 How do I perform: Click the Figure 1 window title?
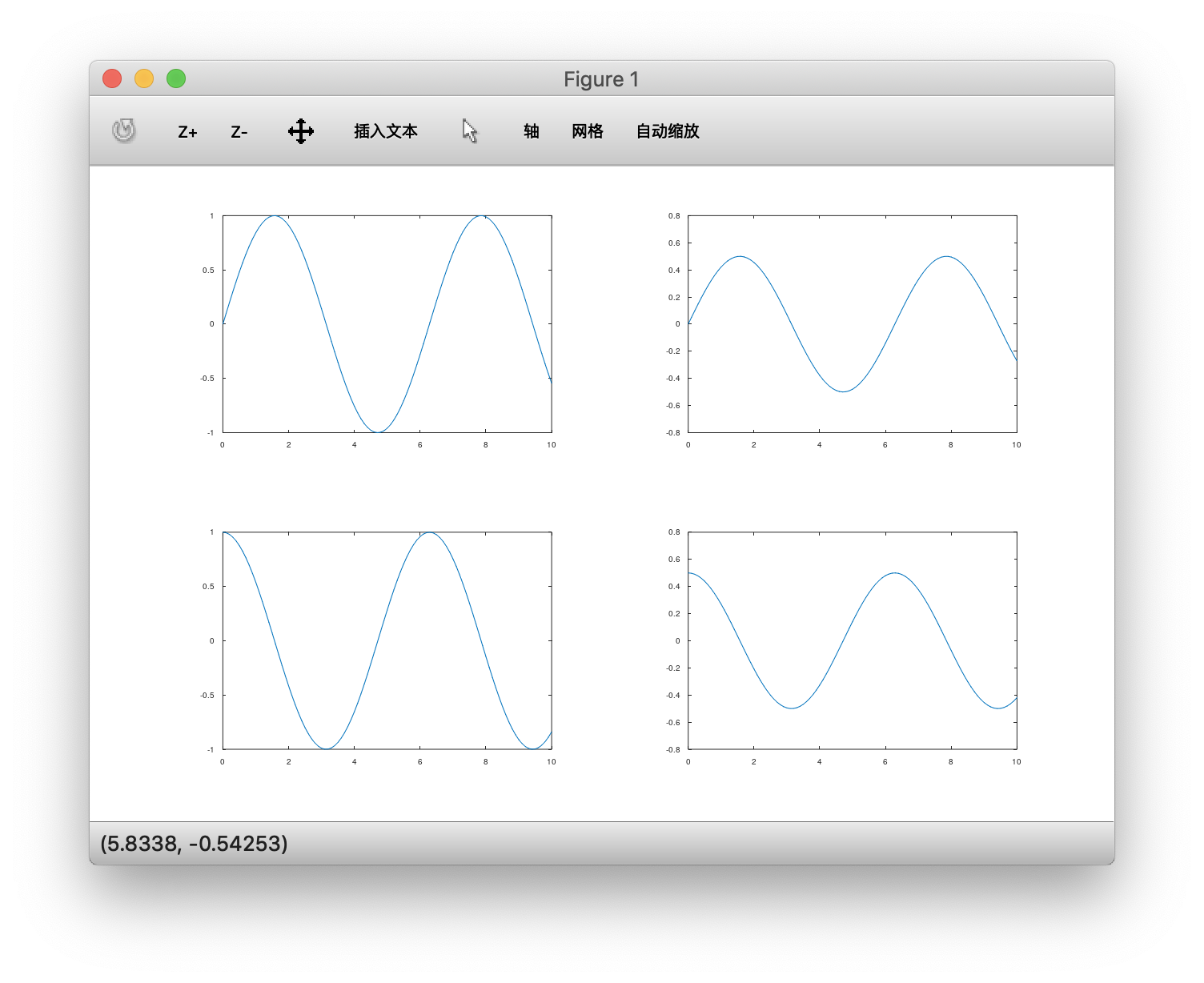pos(601,79)
